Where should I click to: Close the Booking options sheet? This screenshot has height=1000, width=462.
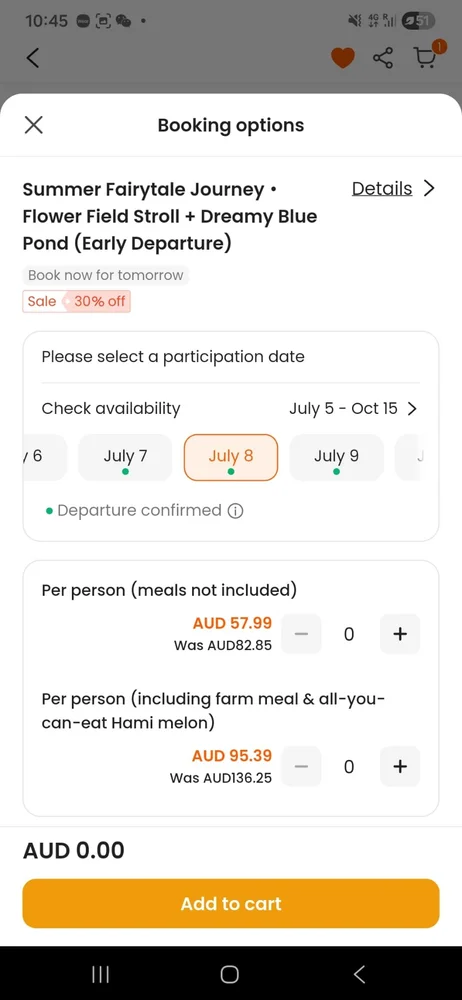click(33, 125)
